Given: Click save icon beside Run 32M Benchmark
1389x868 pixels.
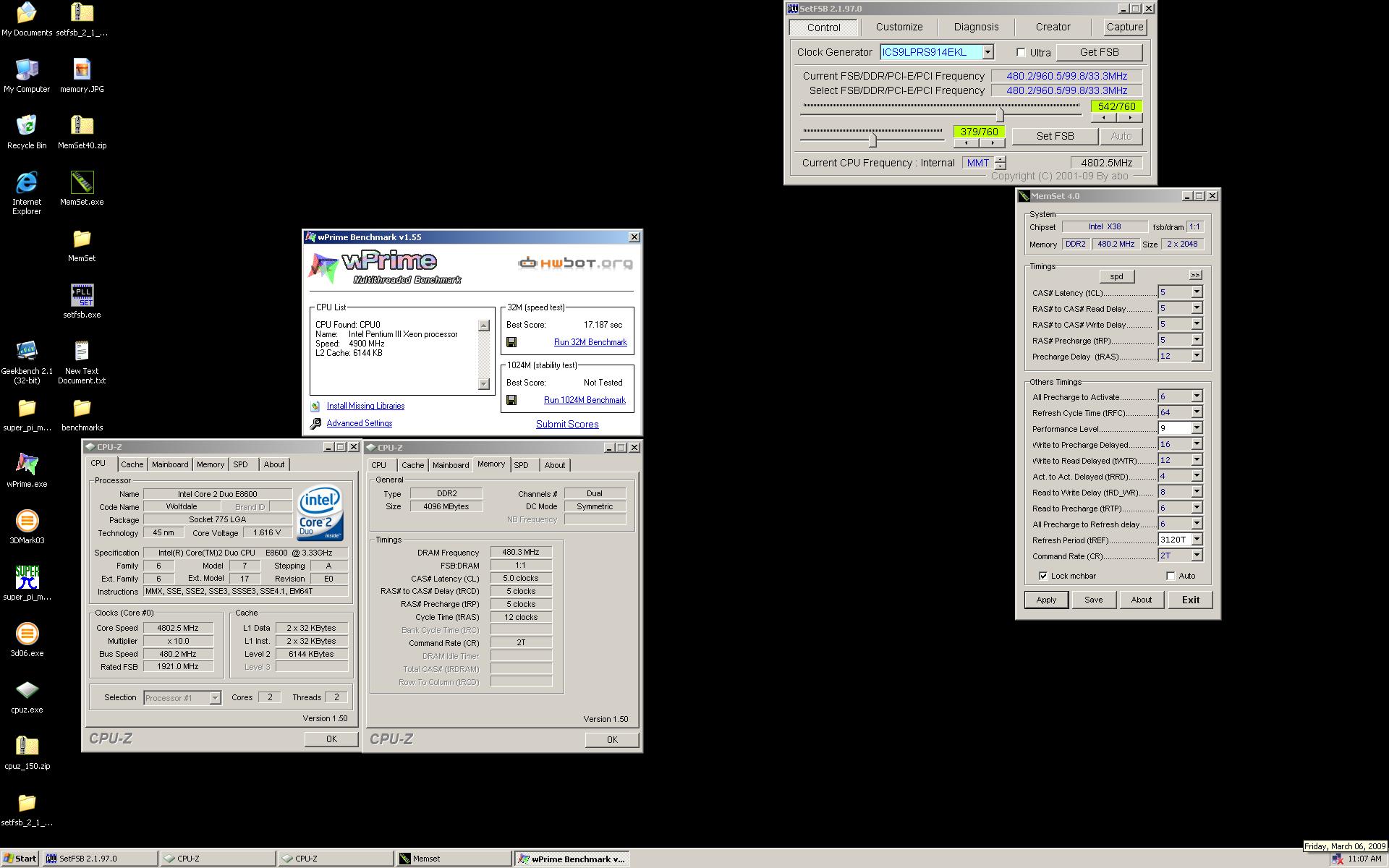Looking at the screenshot, I should click(x=511, y=342).
